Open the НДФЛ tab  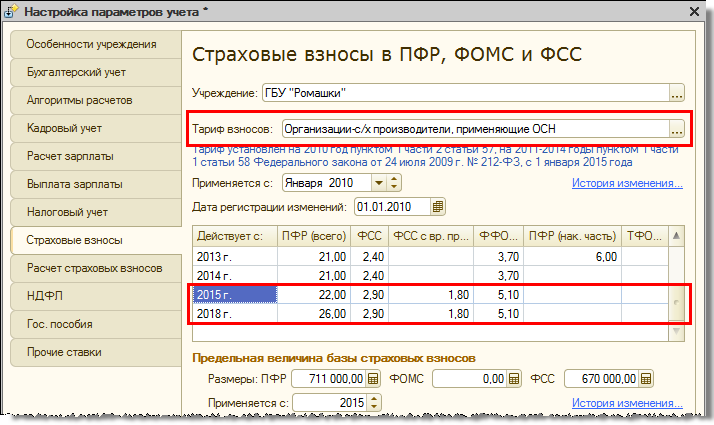click(x=96, y=296)
